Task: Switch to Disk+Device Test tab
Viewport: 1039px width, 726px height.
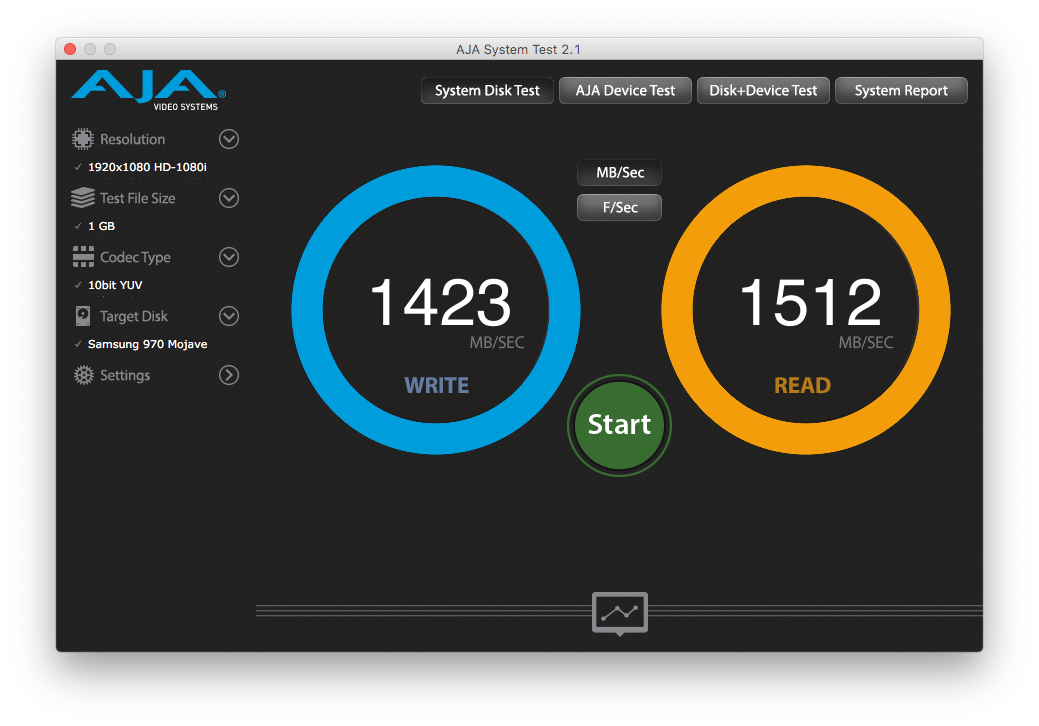Action: pyautogui.click(x=763, y=91)
